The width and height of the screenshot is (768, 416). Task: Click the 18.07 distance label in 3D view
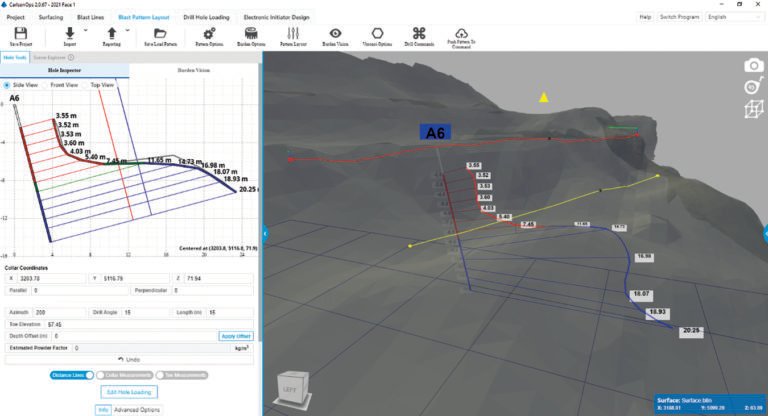[641, 294]
